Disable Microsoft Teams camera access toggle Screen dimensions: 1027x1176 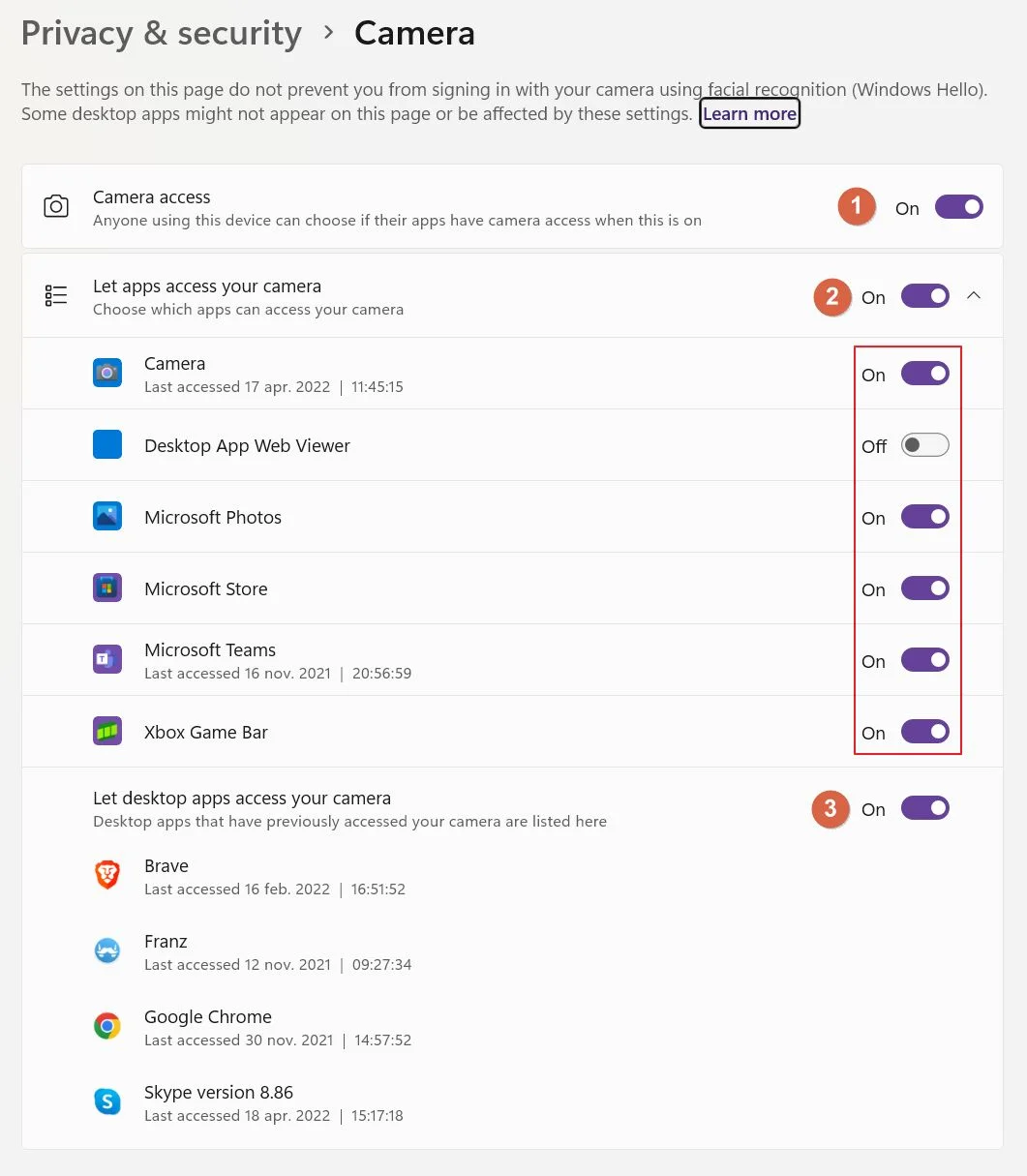click(925, 660)
